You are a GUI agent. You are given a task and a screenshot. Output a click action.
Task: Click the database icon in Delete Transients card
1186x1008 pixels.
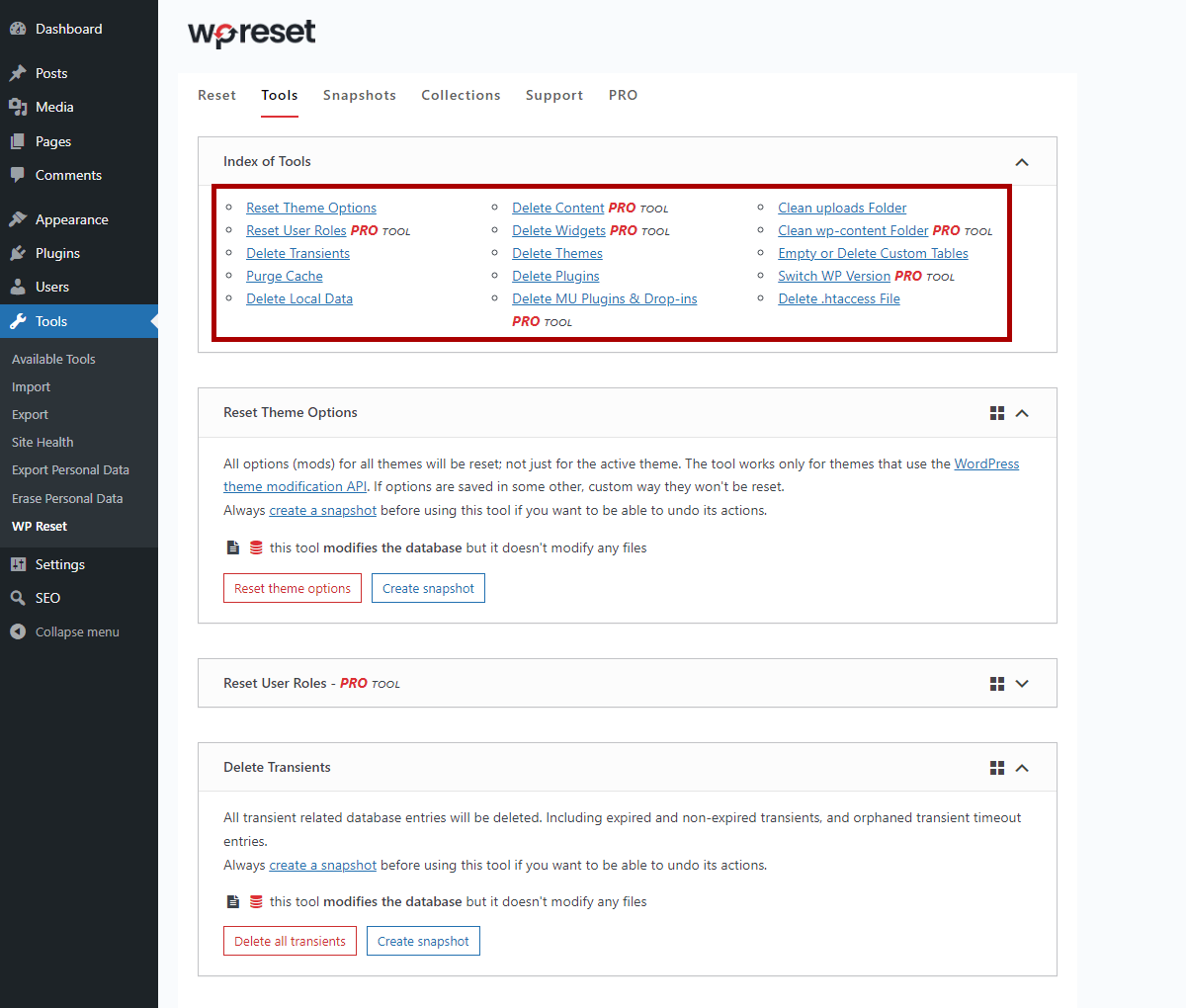coord(256,901)
